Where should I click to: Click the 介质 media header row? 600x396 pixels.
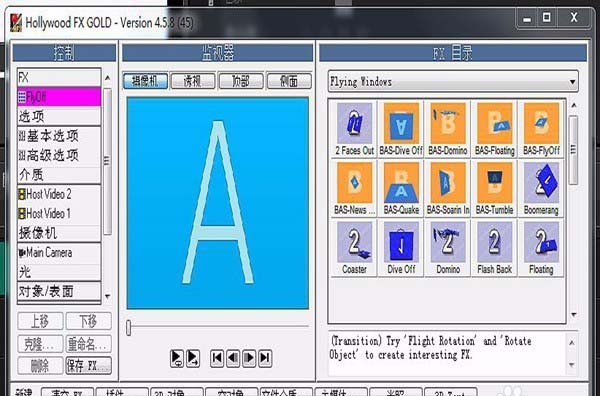point(59,175)
